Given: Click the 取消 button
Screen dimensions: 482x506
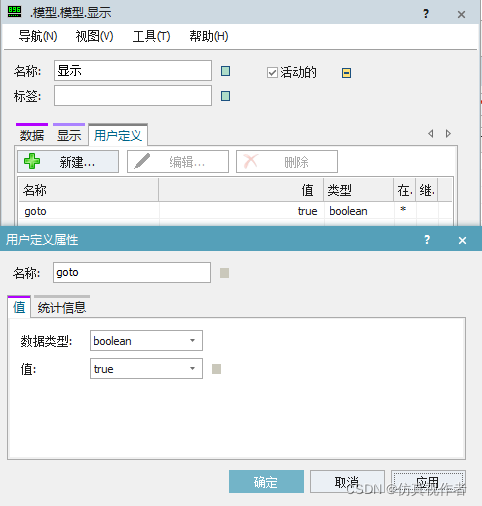Looking at the screenshot, I should 347,482.
